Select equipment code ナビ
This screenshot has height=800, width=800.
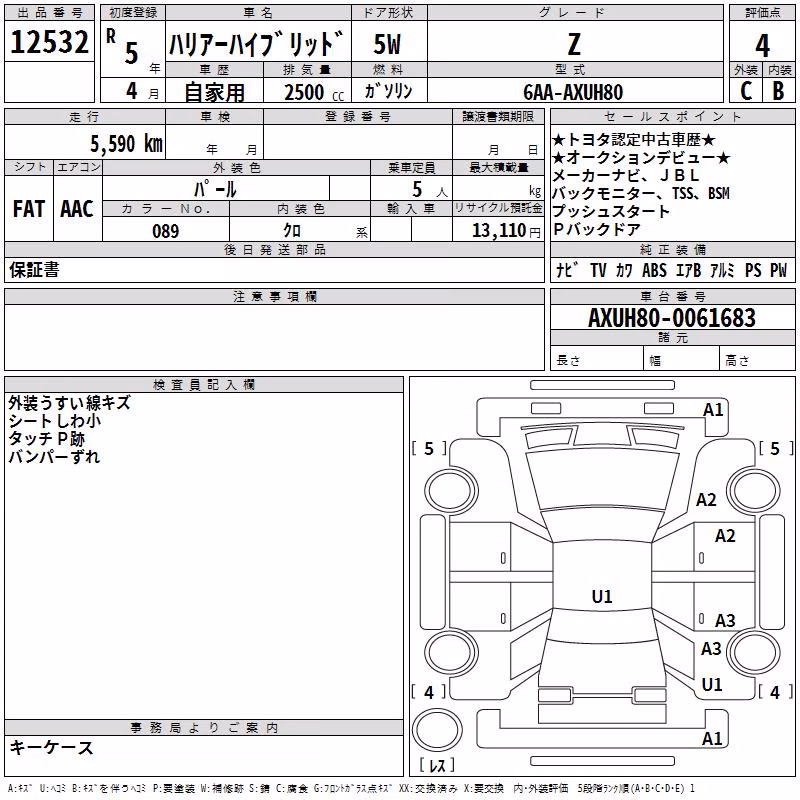pos(567,270)
